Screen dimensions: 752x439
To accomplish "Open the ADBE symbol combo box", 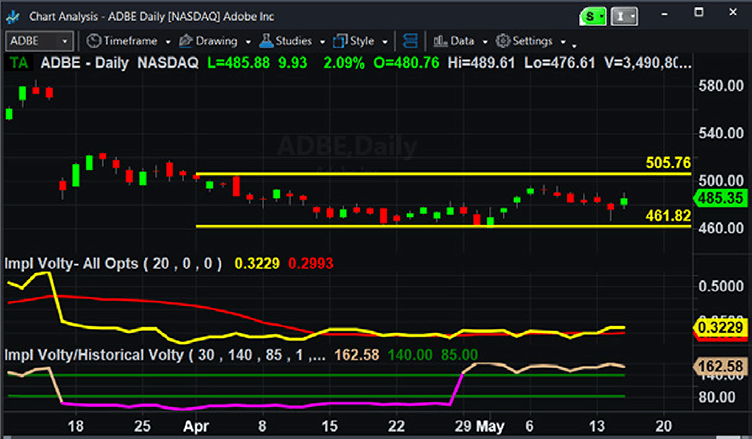I will (x=39, y=41).
